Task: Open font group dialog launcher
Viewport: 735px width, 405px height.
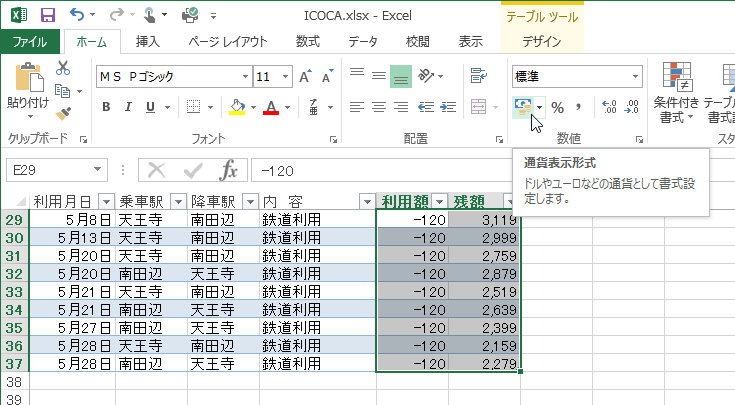Action: coord(333,139)
